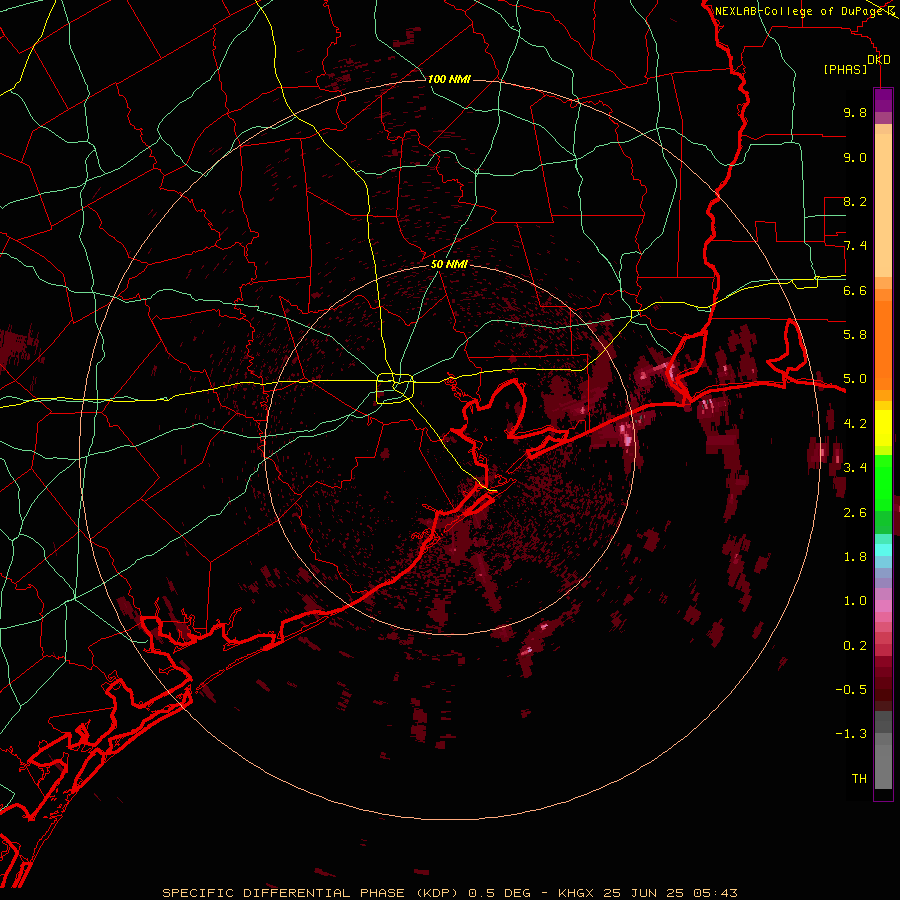
Task: Click the KDP product caption at bottom
Action: [x=450, y=893]
